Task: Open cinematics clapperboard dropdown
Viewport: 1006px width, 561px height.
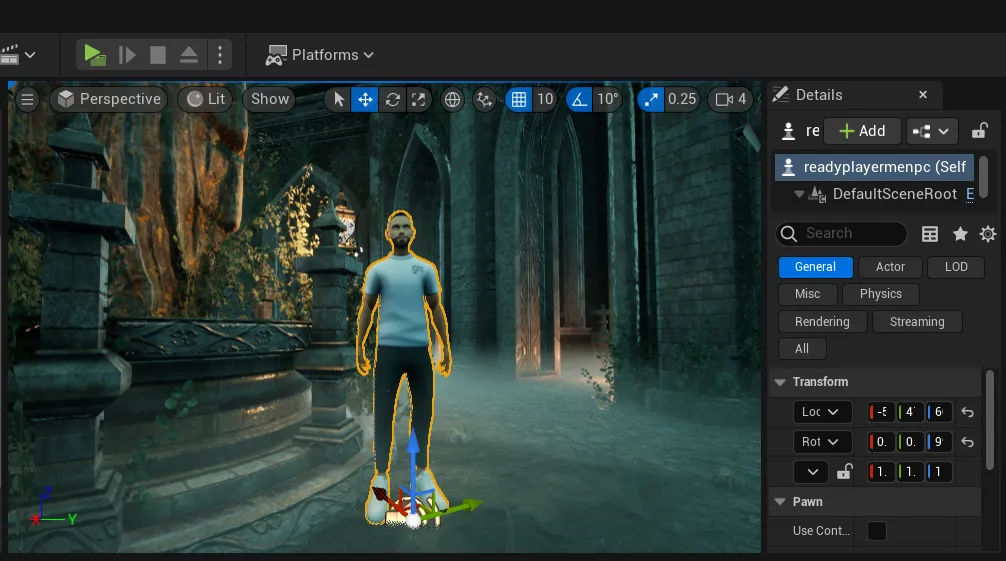Action: [17, 55]
